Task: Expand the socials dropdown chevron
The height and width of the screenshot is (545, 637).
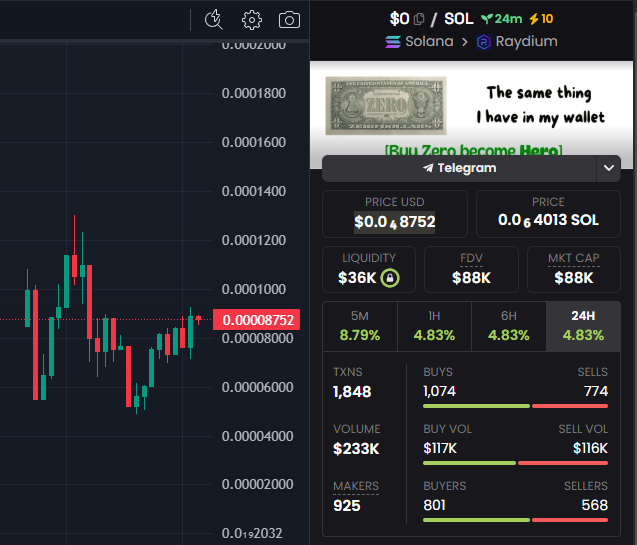Action: pos(609,168)
